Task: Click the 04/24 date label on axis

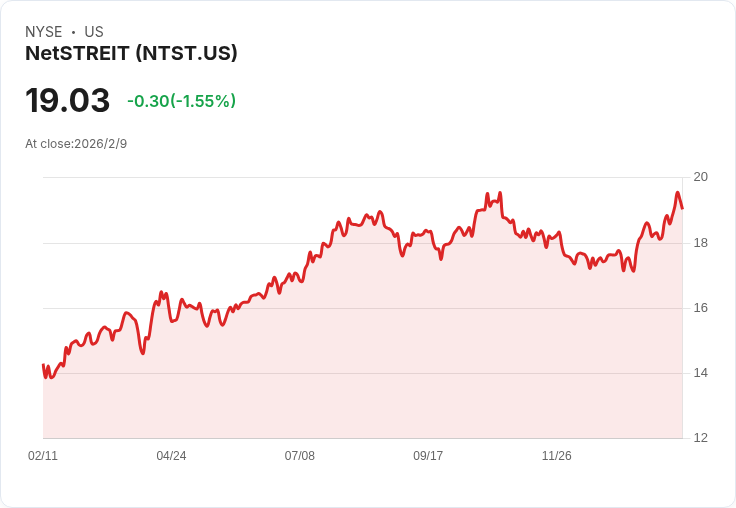Action: click(x=171, y=455)
